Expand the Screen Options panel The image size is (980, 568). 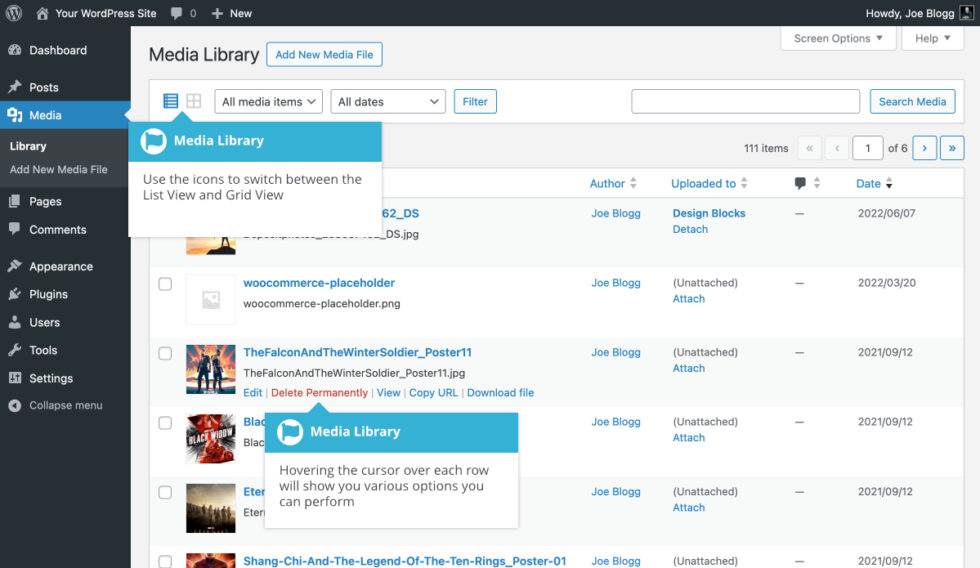838,38
